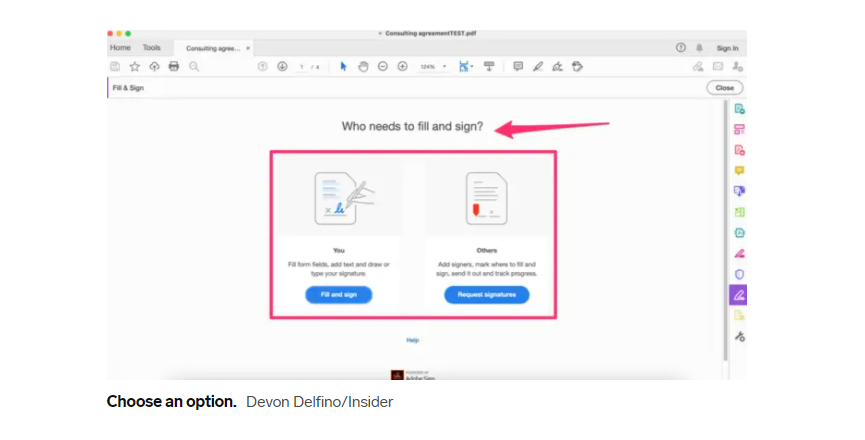Click the vertical scrollbar of document area

(x=725, y=230)
